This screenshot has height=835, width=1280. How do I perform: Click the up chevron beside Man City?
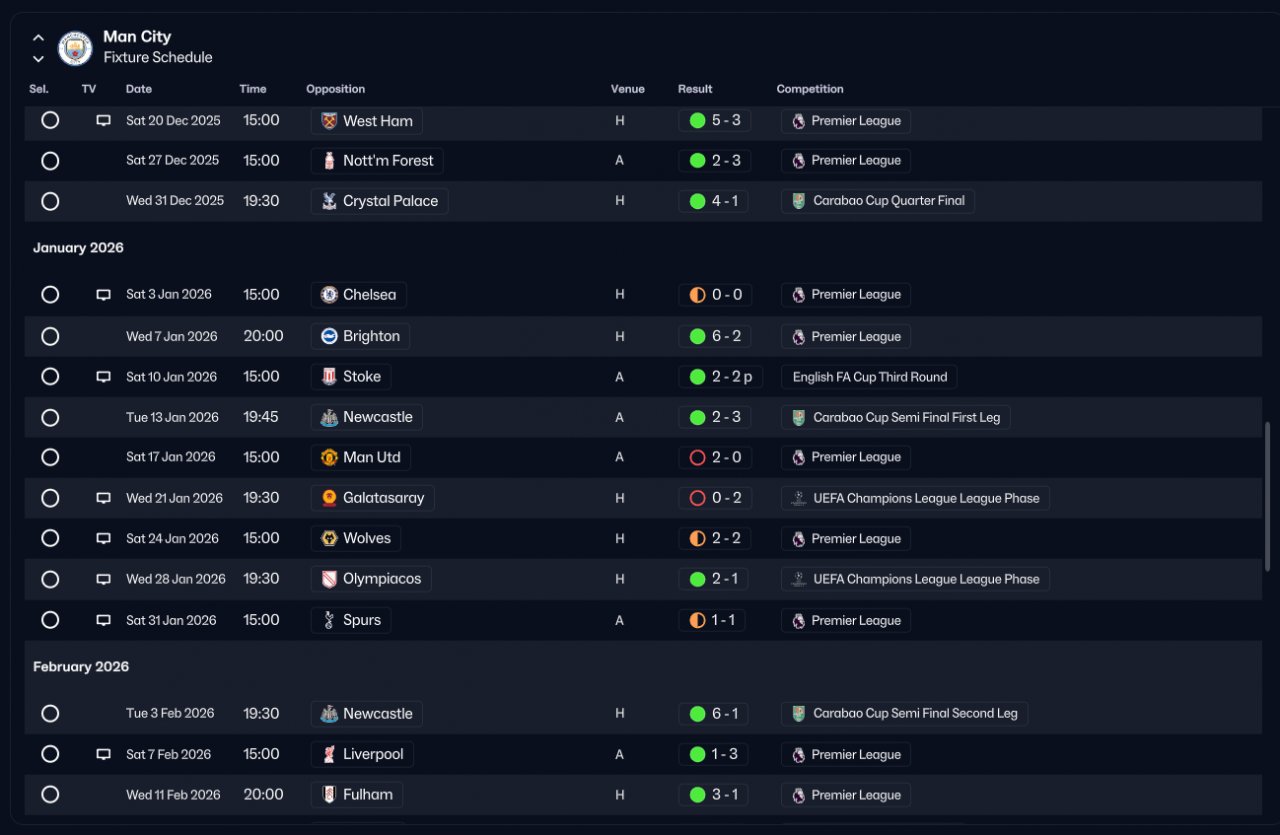pyautogui.click(x=38, y=38)
